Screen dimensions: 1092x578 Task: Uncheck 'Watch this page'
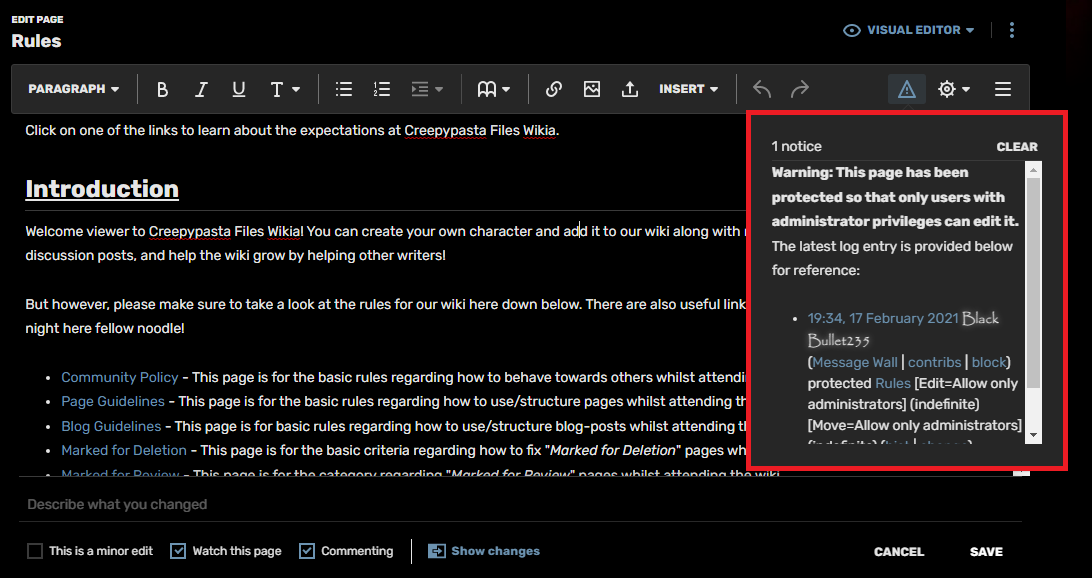point(178,552)
